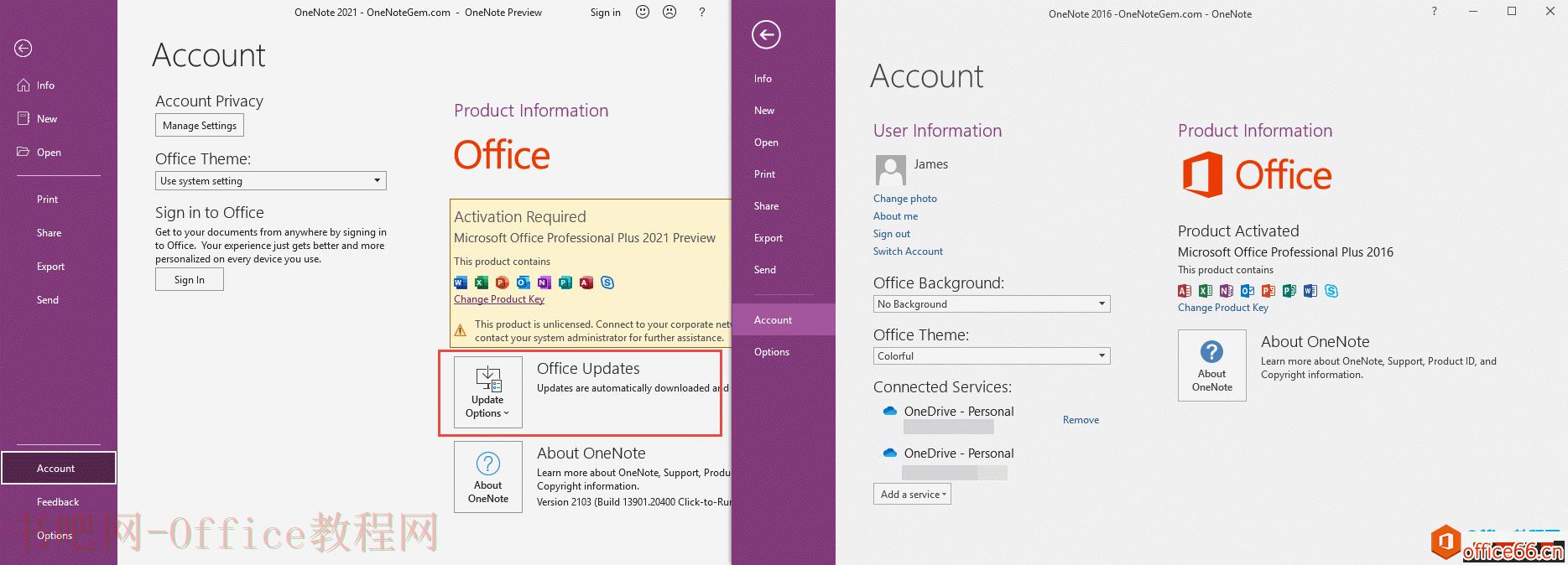Click James's user profile photo

890,170
